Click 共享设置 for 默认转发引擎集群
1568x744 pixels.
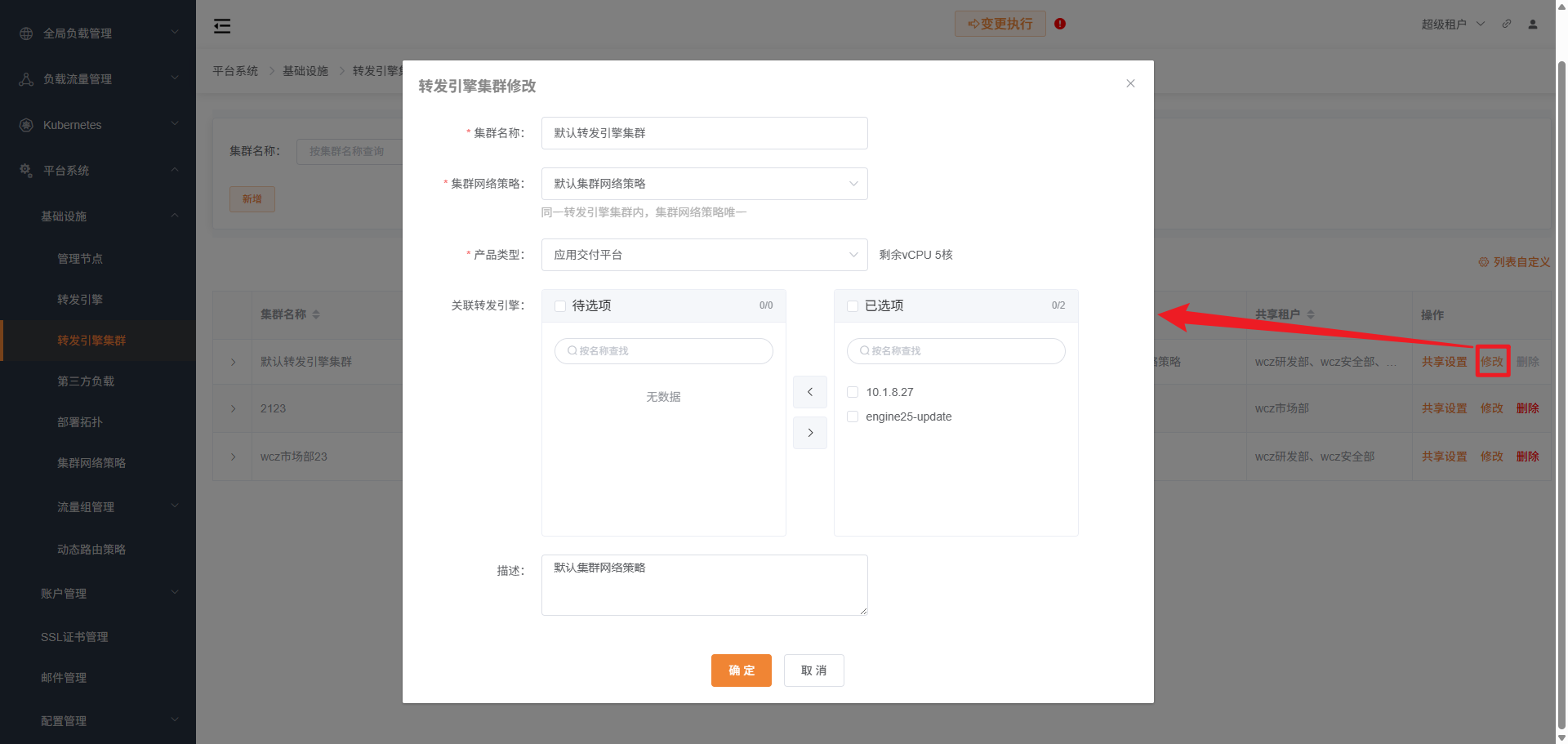click(1444, 362)
